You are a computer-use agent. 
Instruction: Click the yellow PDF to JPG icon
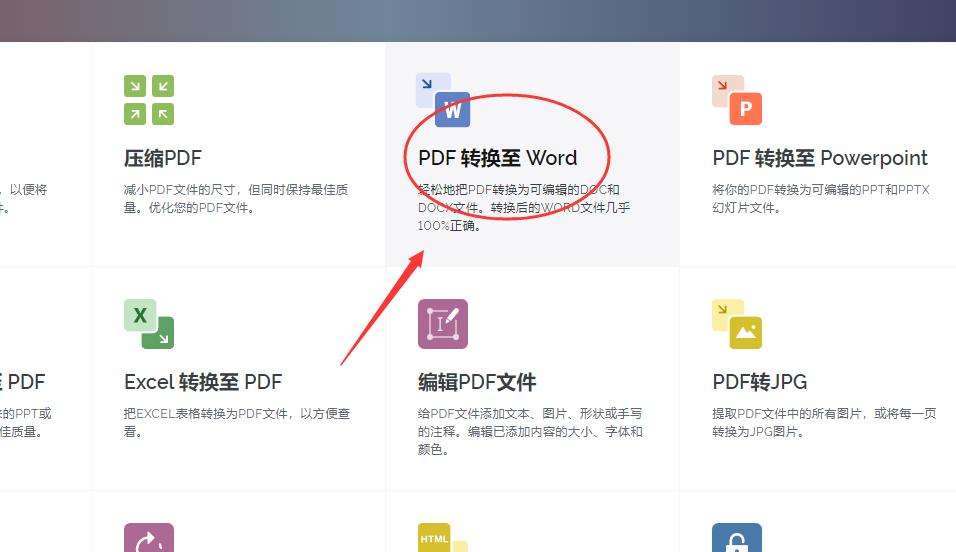coord(737,324)
